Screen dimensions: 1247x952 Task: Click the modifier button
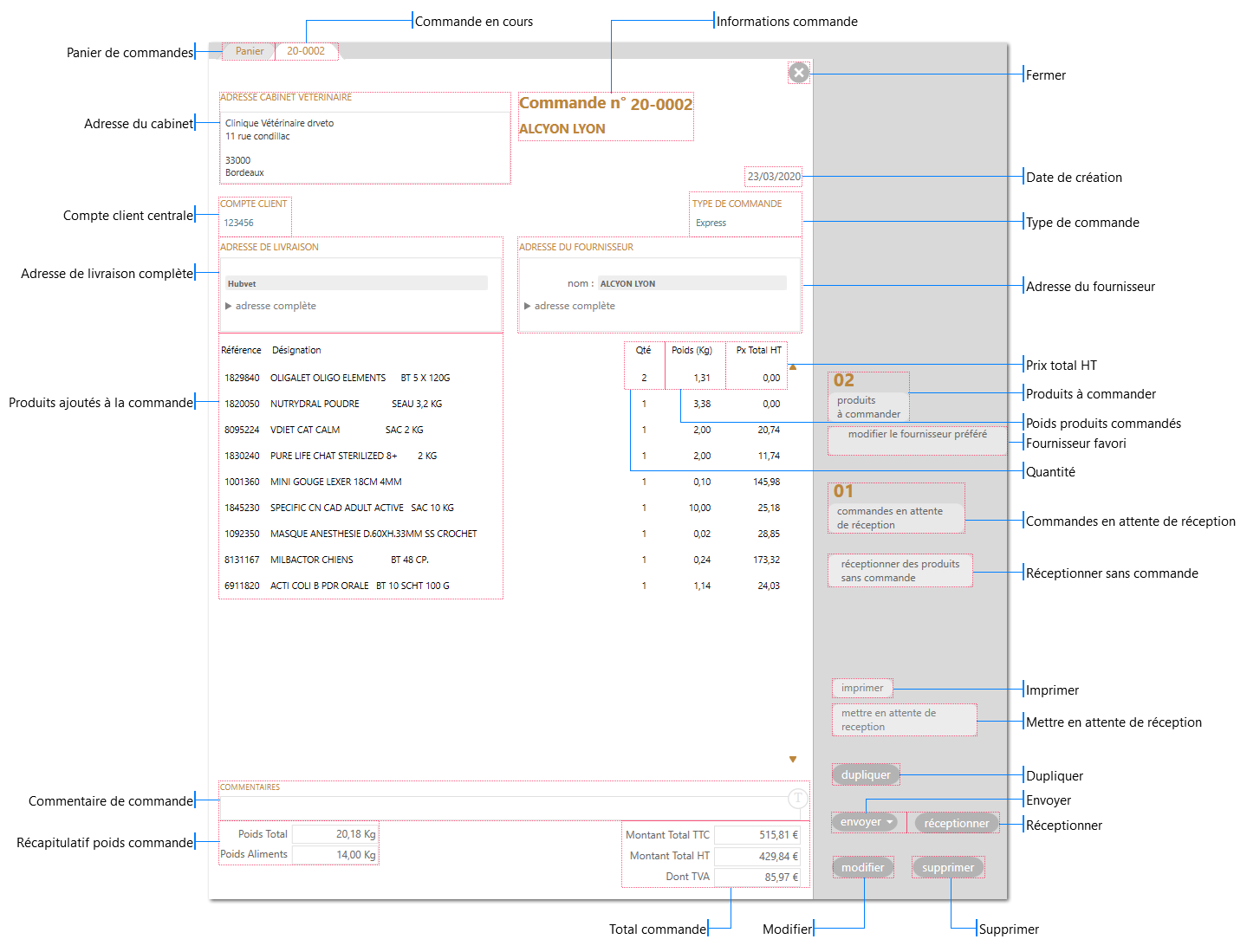[863, 867]
